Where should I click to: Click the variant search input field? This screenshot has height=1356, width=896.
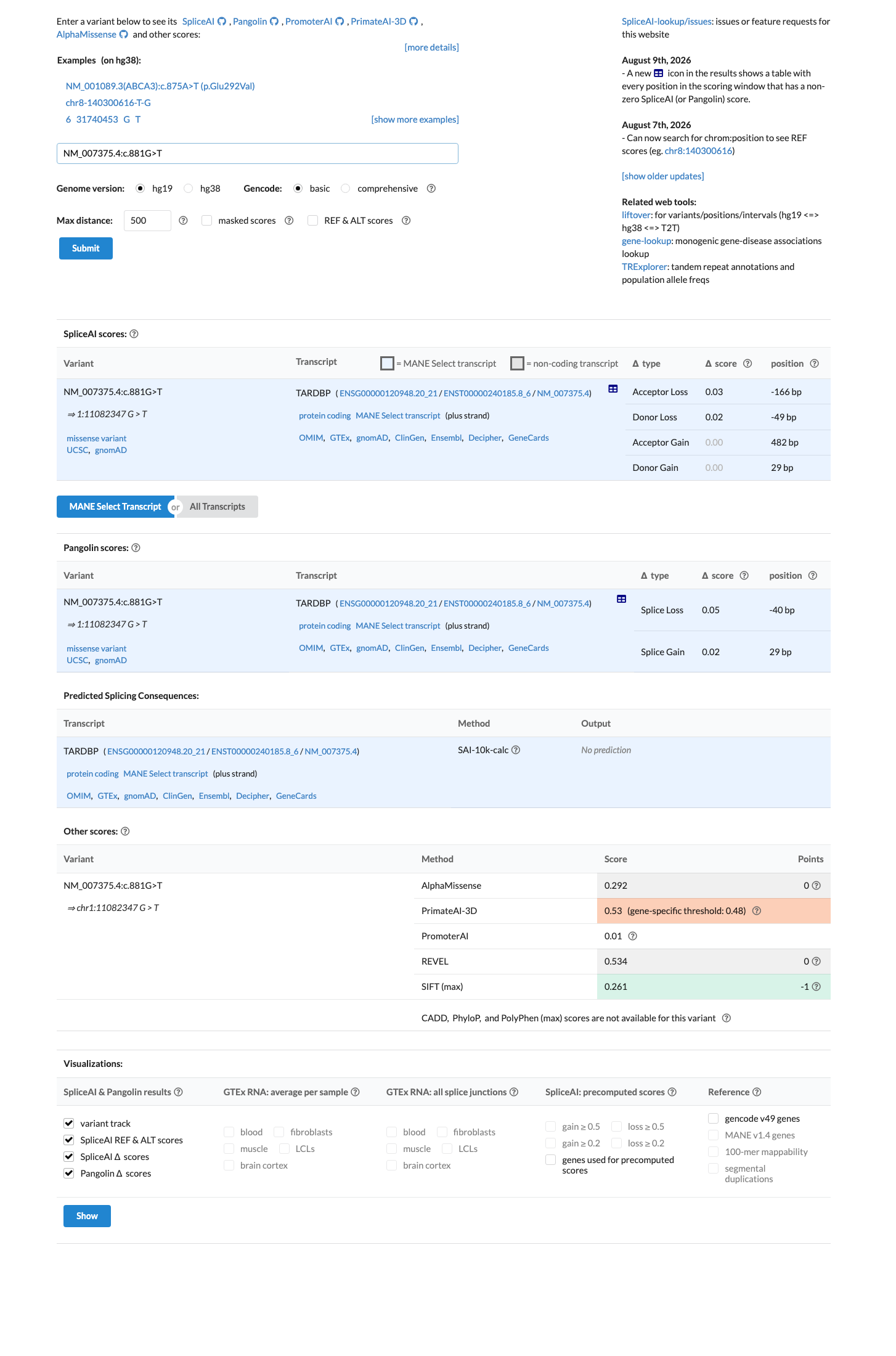coord(258,153)
